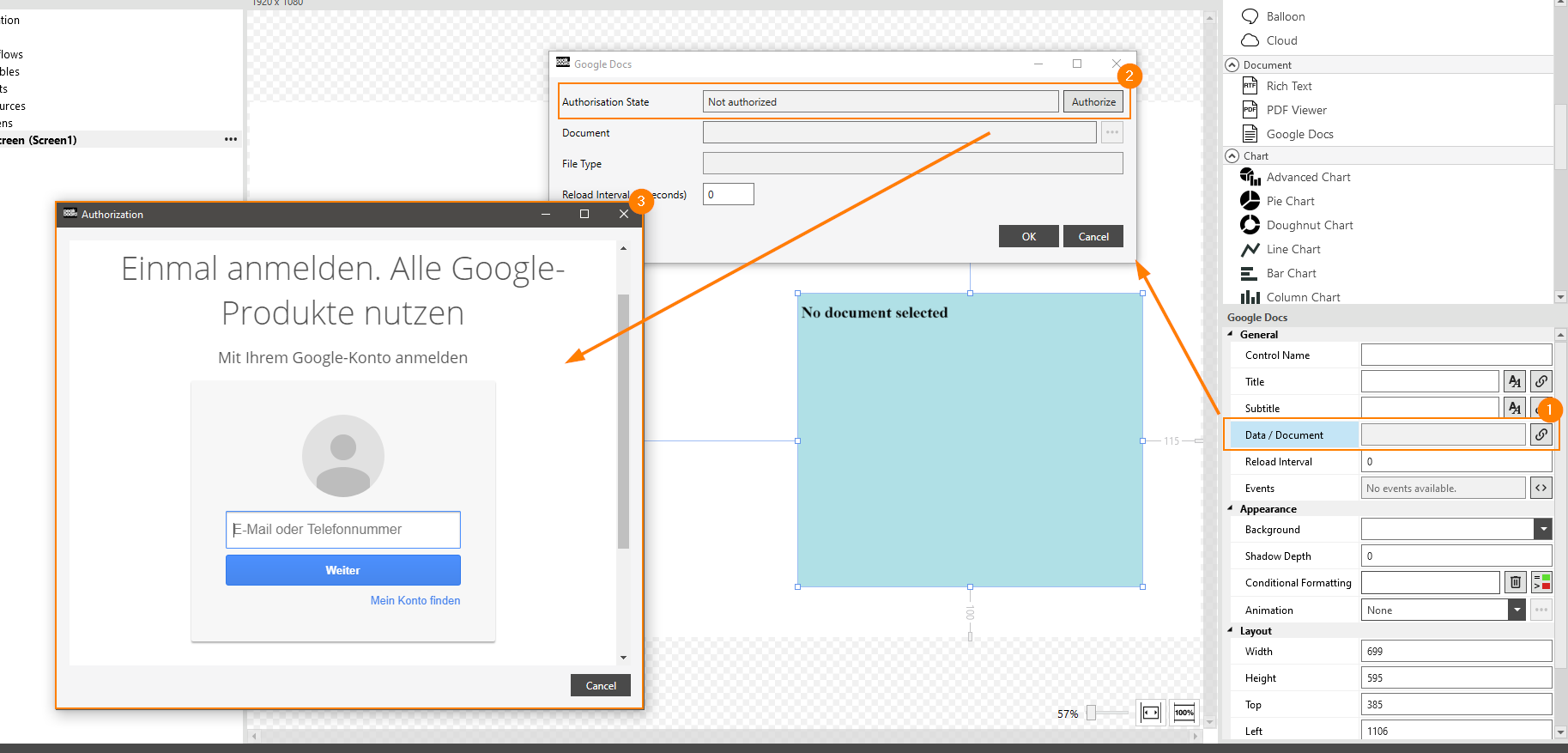Viewport: 1568px width, 753px height.
Task: Cancel the Authorization window
Action: tap(601, 685)
